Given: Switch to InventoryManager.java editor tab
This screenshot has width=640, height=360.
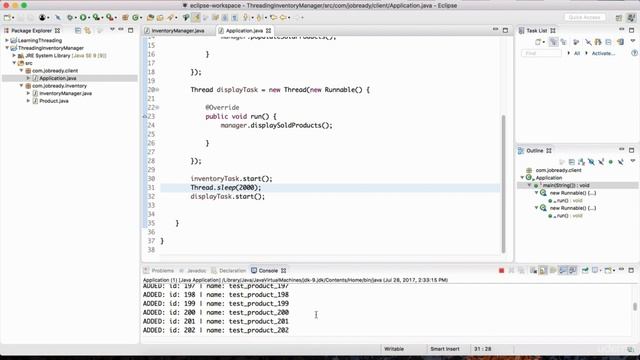Looking at the screenshot, I should click(178, 31).
